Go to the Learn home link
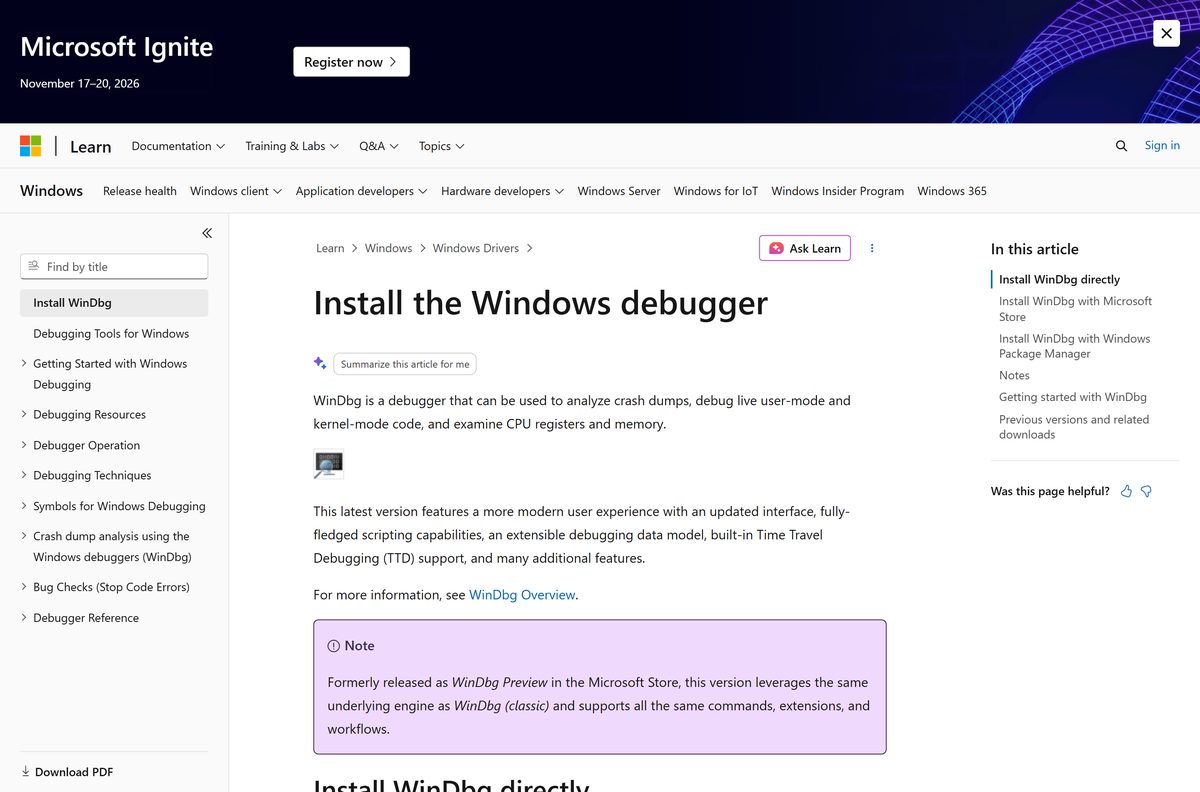 click(x=90, y=146)
